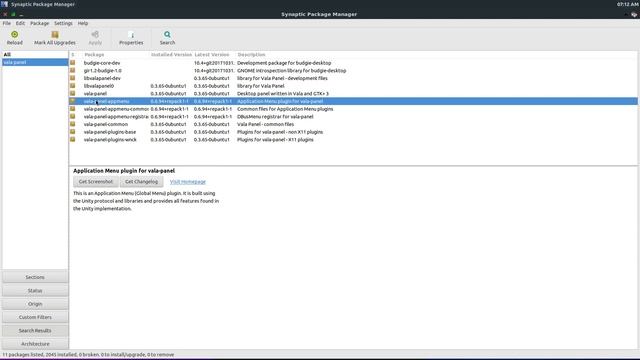
Task: Click status box of vala-panel row
Action: 73,93
